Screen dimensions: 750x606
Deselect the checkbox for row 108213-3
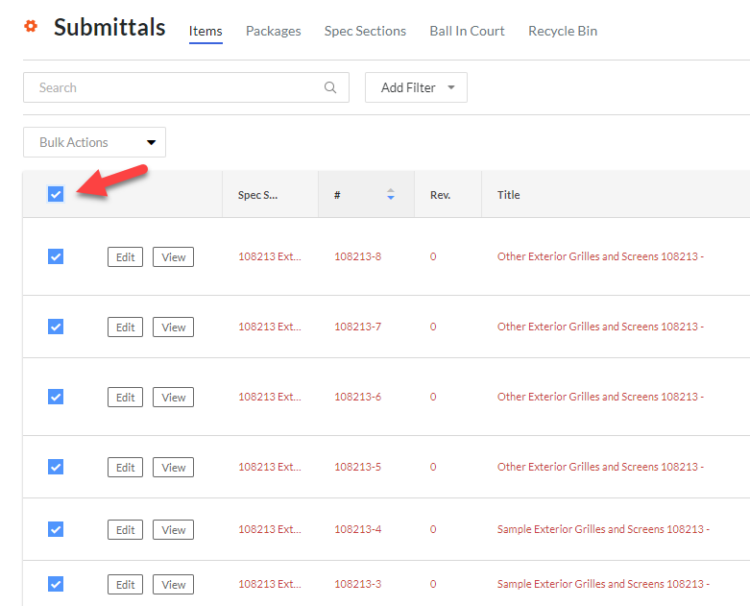coord(56,584)
